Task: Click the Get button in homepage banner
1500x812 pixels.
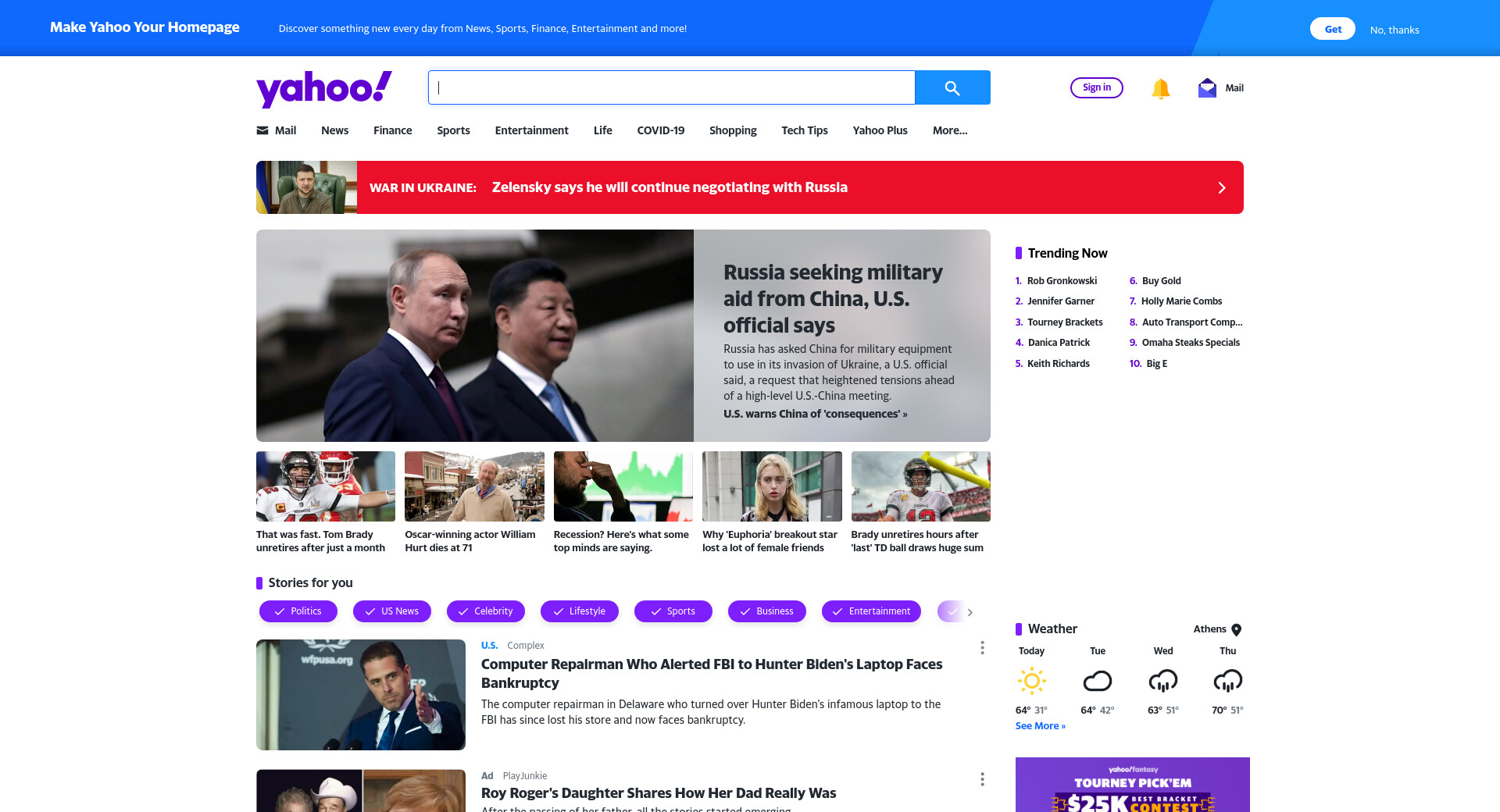Action: click(x=1333, y=29)
